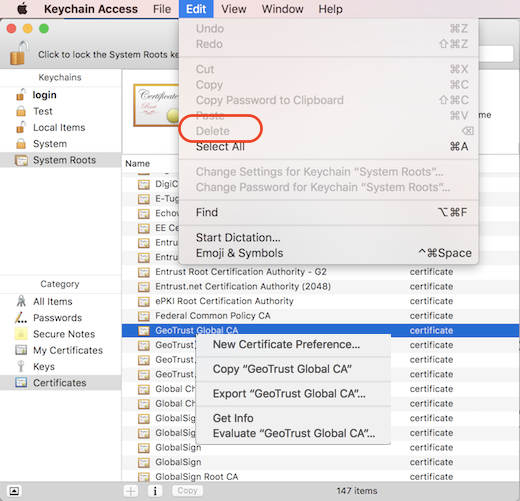Select the System Roots keychain
Image resolution: width=520 pixels, height=501 pixels.
pos(60,160)
